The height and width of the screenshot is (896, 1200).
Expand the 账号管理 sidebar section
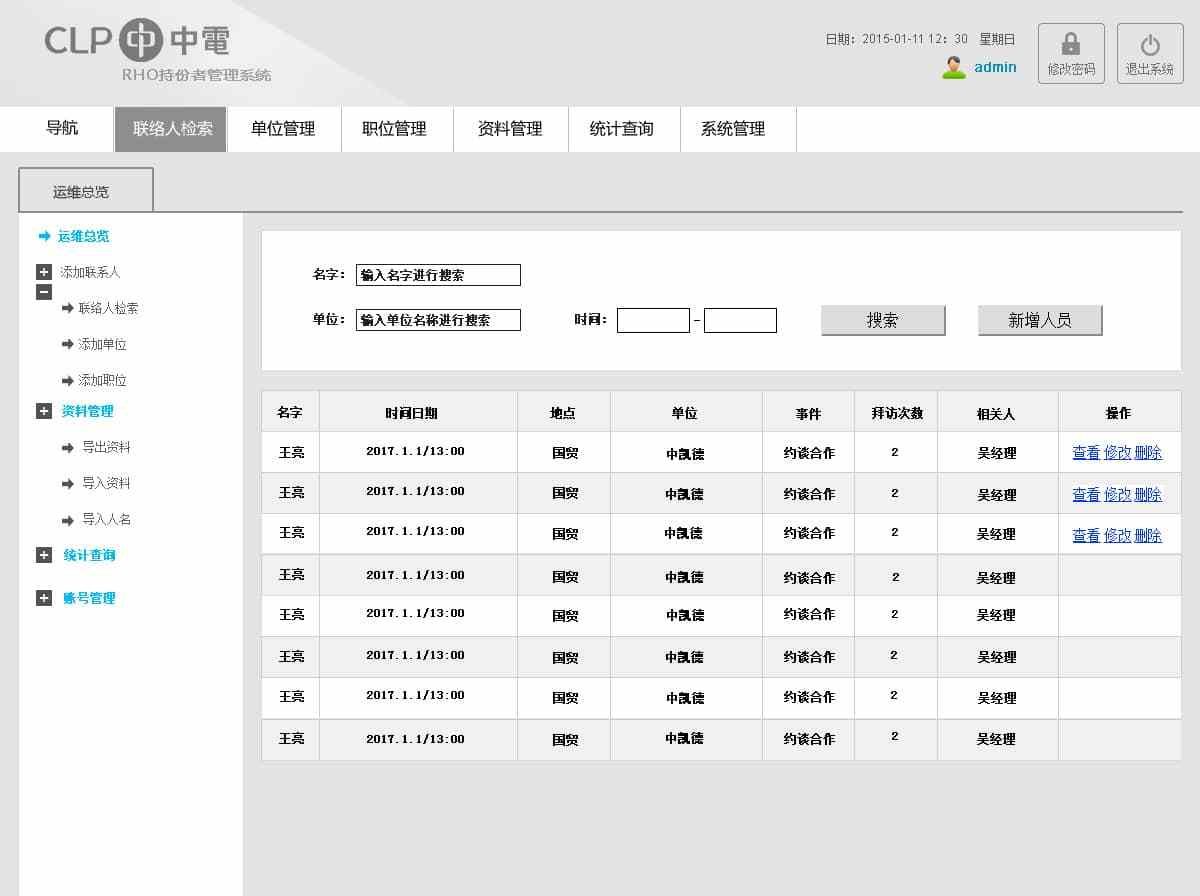point(44,598)
